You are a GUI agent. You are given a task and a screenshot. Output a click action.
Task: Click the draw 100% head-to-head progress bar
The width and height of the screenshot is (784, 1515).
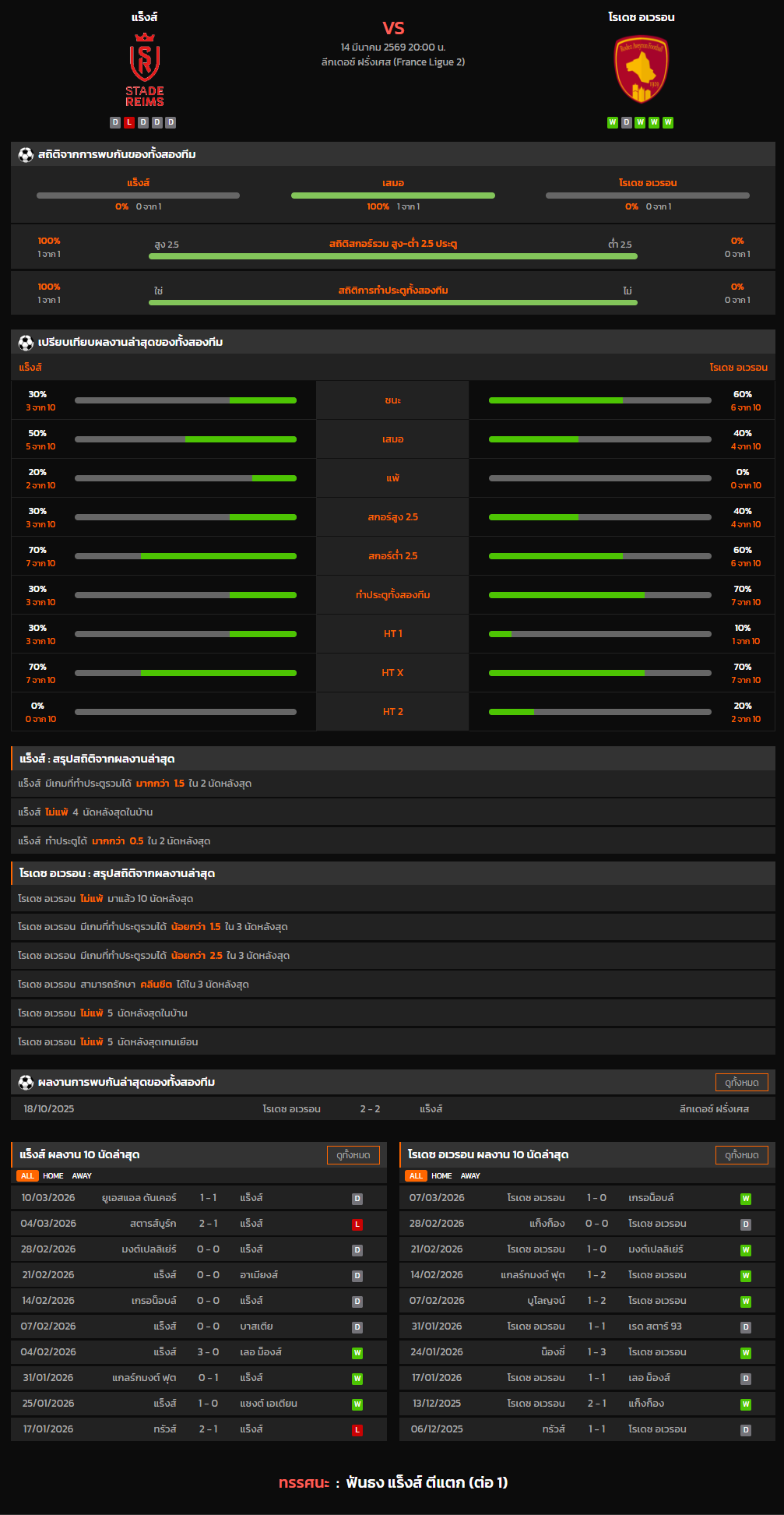pyautogui.click(x=392, y=196)
